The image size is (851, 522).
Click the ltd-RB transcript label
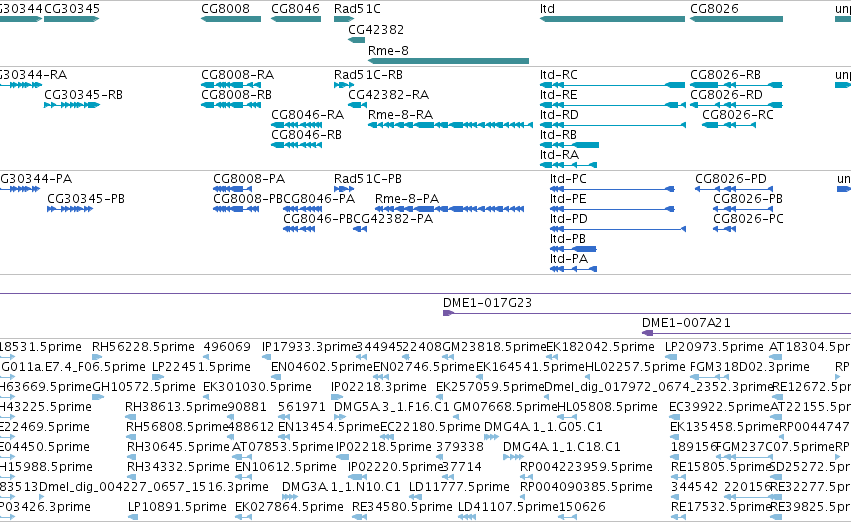(x=558, y=135)
